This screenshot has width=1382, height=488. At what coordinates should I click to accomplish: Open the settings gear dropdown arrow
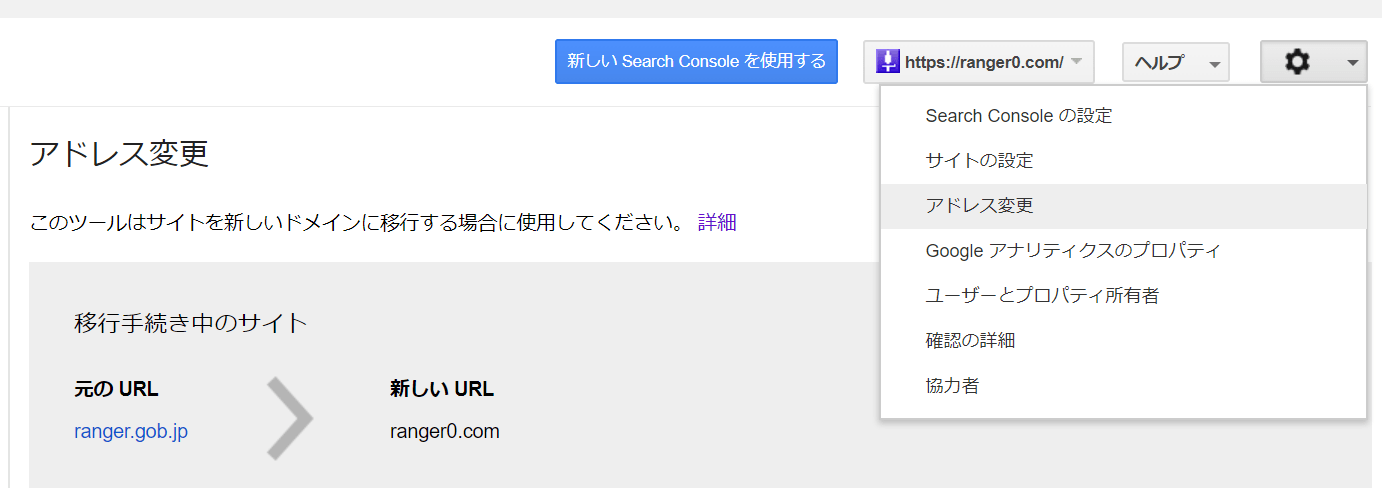click(1352, 63)
